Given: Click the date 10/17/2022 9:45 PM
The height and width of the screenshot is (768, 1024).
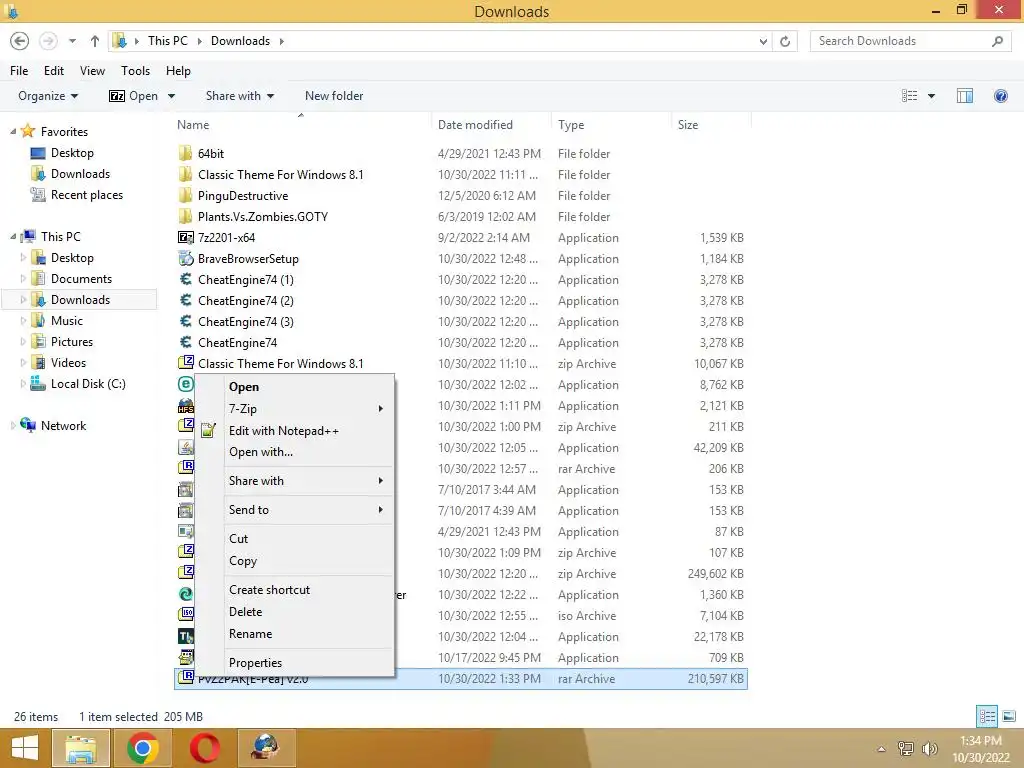Looking at the screenshot, I should pyautogui.click(x=489, y=658).
